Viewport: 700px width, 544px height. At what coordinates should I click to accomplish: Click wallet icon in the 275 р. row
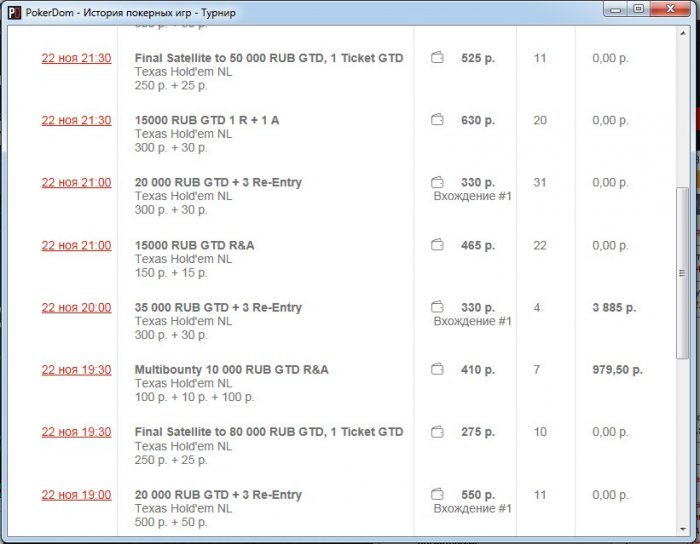pyautogui.click(x=437, y=432)
